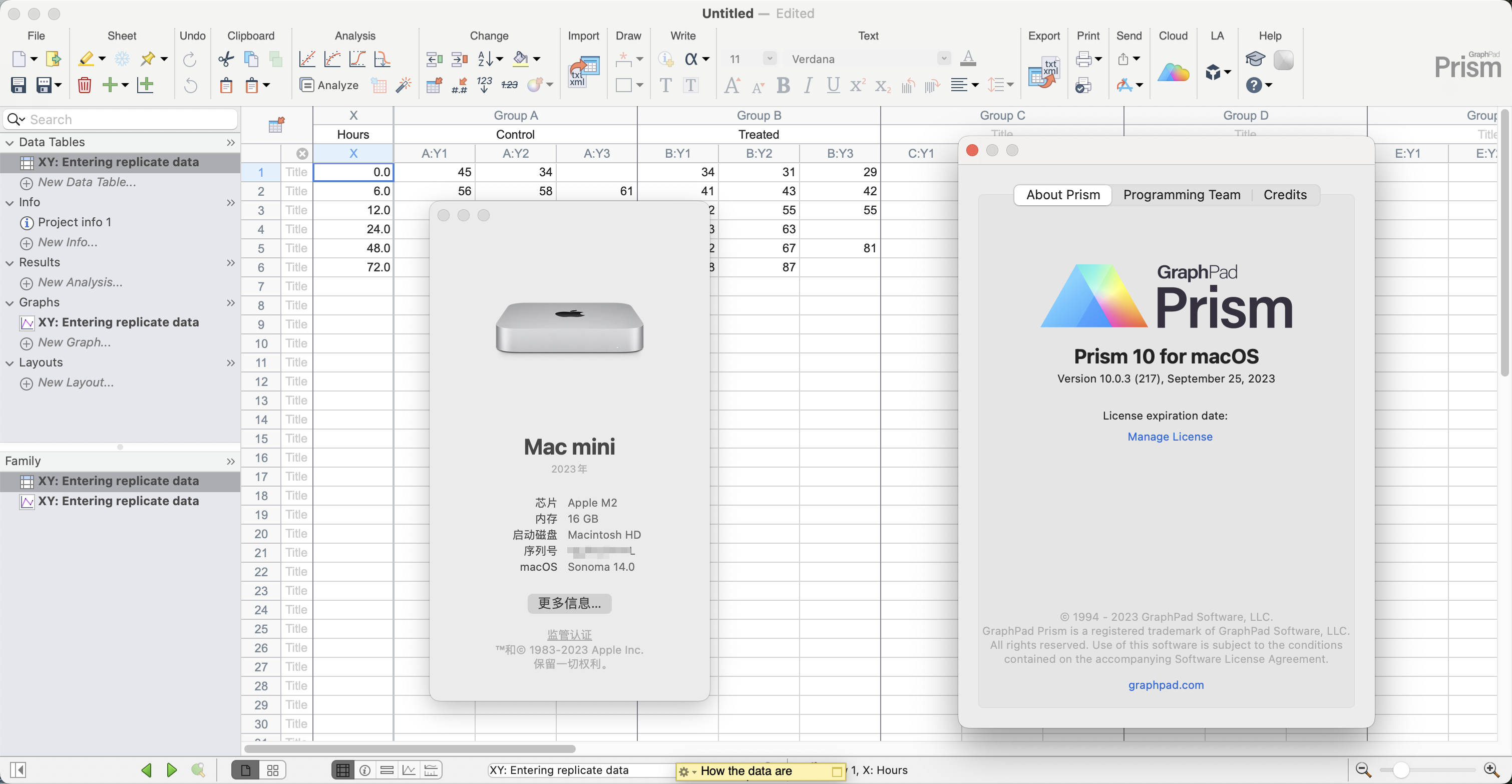Collapse the Layouts section
1512x784 pixels.
(10, 363)
